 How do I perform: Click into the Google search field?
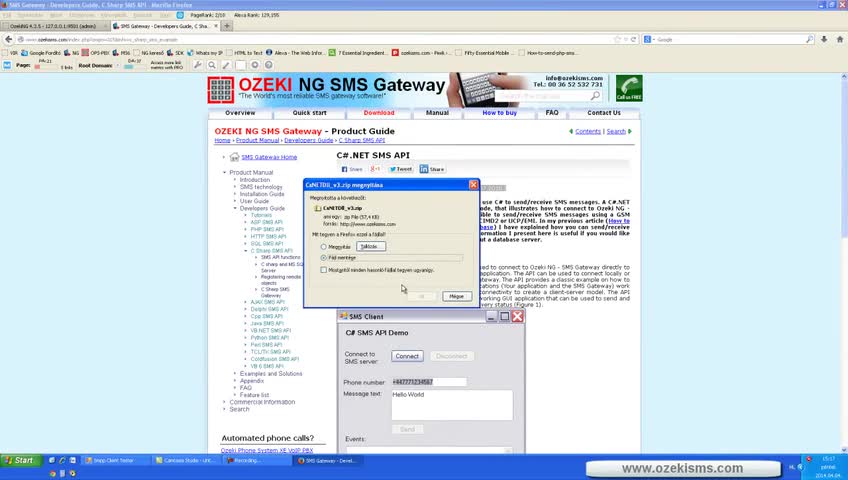click(730, 39)
